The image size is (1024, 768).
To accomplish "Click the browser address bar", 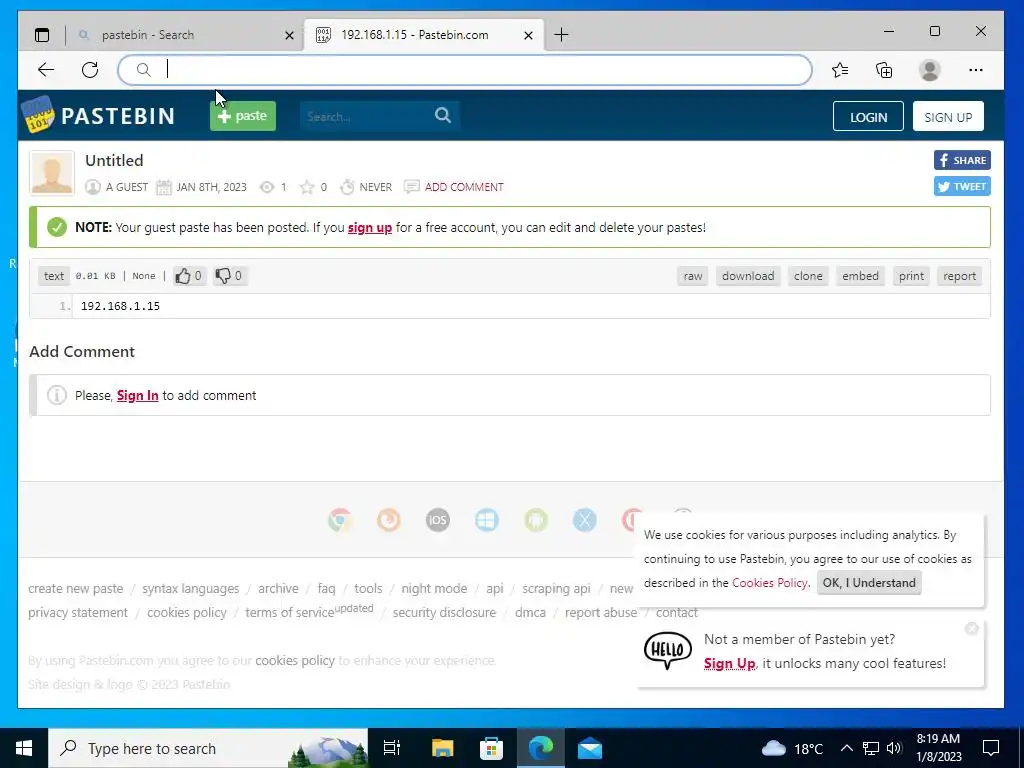I will point(465,70).
